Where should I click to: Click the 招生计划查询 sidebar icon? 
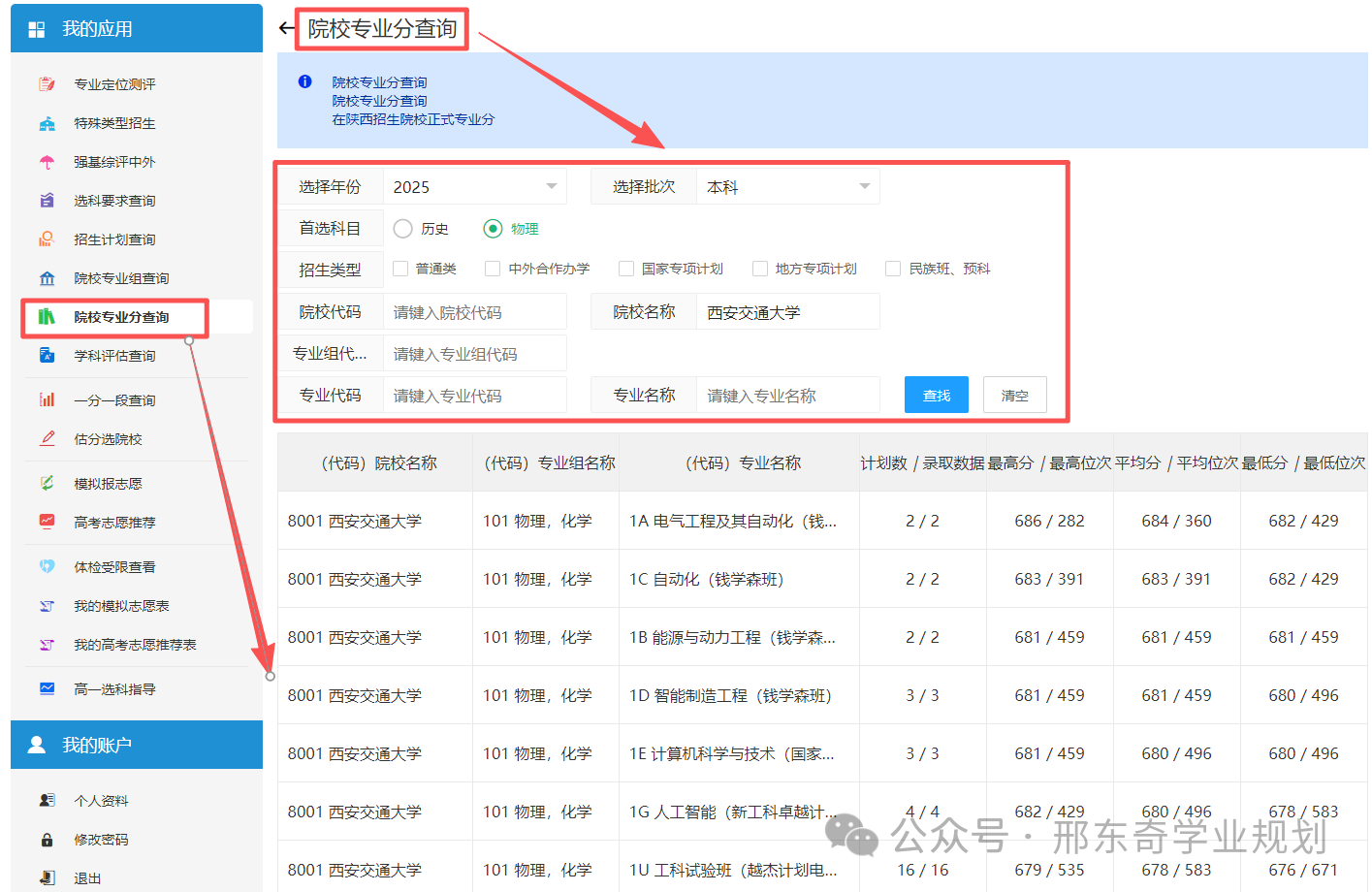coord(47,239)
